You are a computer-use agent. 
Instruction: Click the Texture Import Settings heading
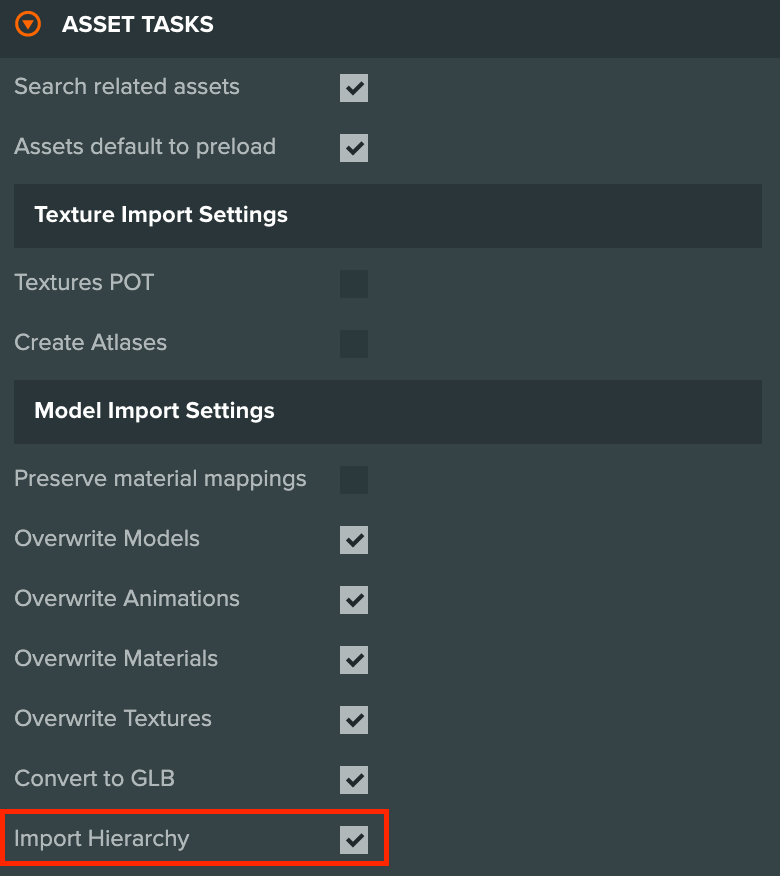(x=161, y=215)
